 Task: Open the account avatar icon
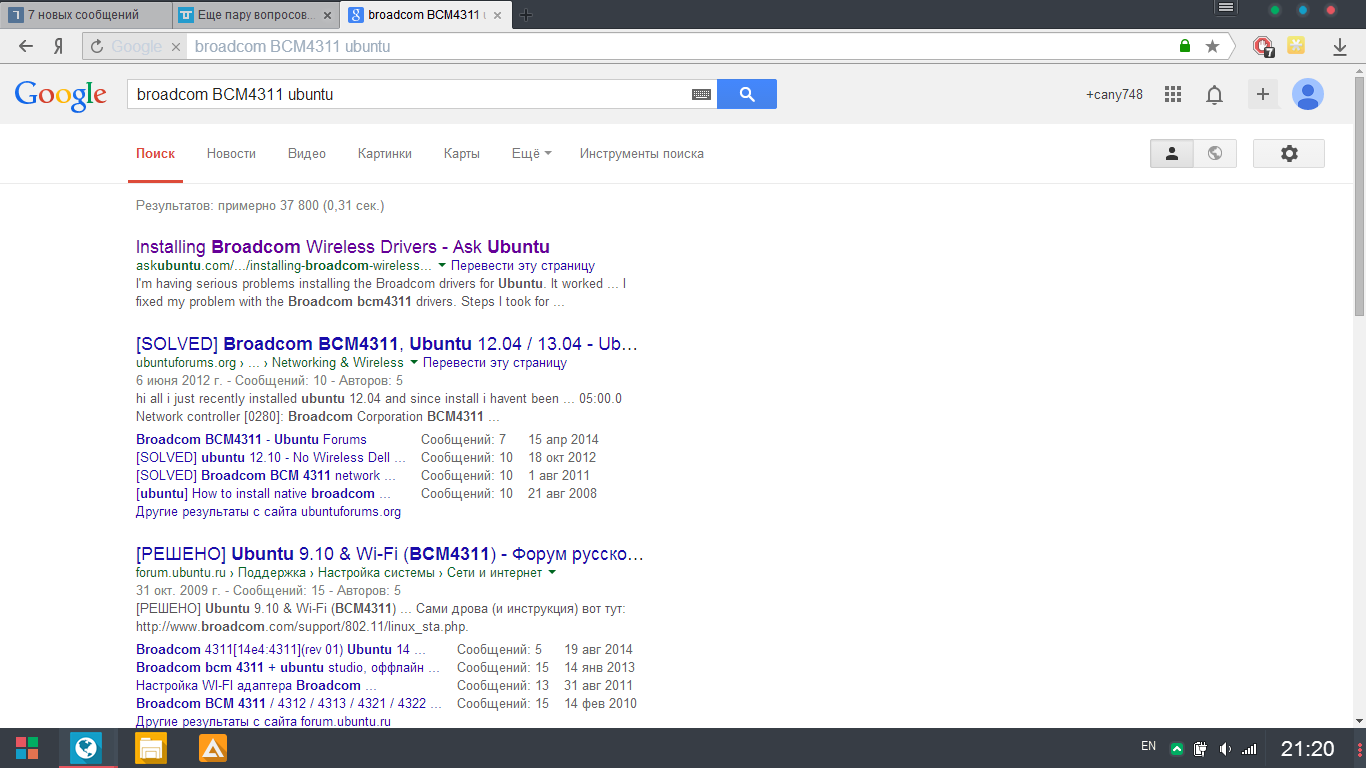point(1308,94)
